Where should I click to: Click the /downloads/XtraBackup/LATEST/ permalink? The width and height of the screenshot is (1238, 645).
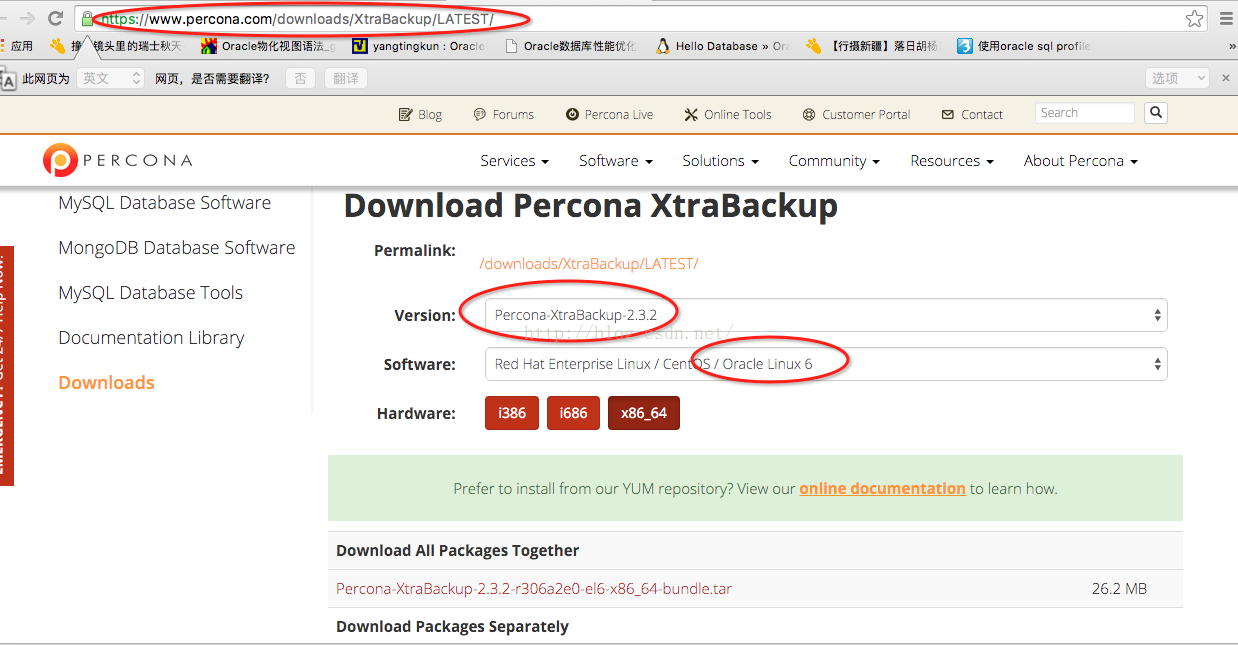pos(589,264)
